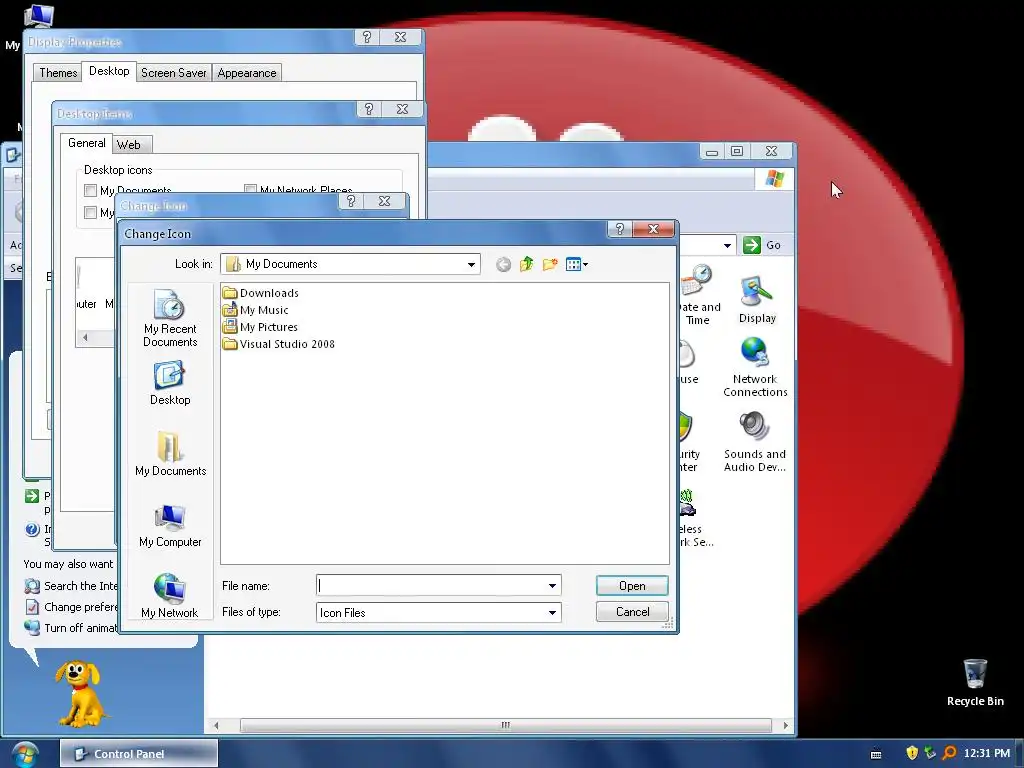Image resolution: width=1024 pixels, height=768 pixels.
Task: Click the security shield tray icon
Action: (x=912, y=753)
